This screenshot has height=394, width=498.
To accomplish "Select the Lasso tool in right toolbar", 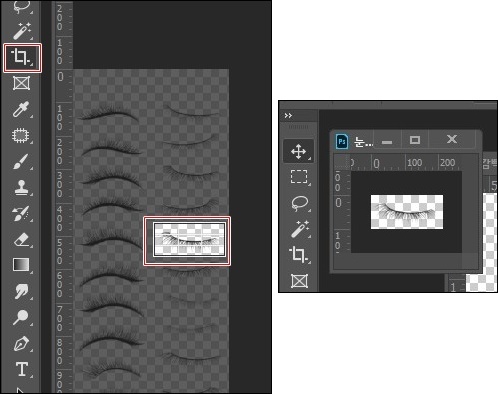I will pyautogui.click(x=299, y=203).
